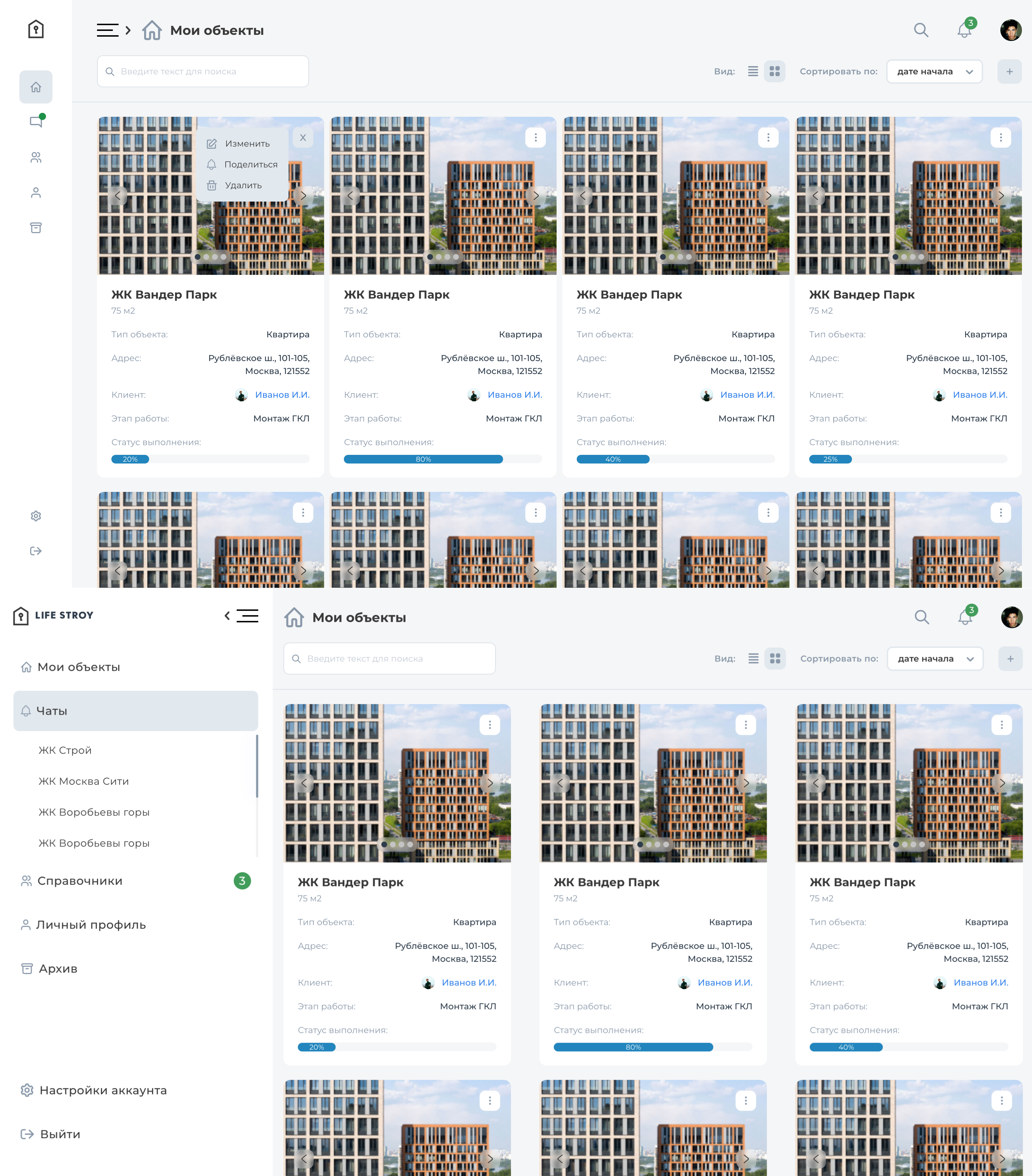Screen dimensions: 1032x1176
Task: Switch to list view in top toolbar
Action: point(753,72)
